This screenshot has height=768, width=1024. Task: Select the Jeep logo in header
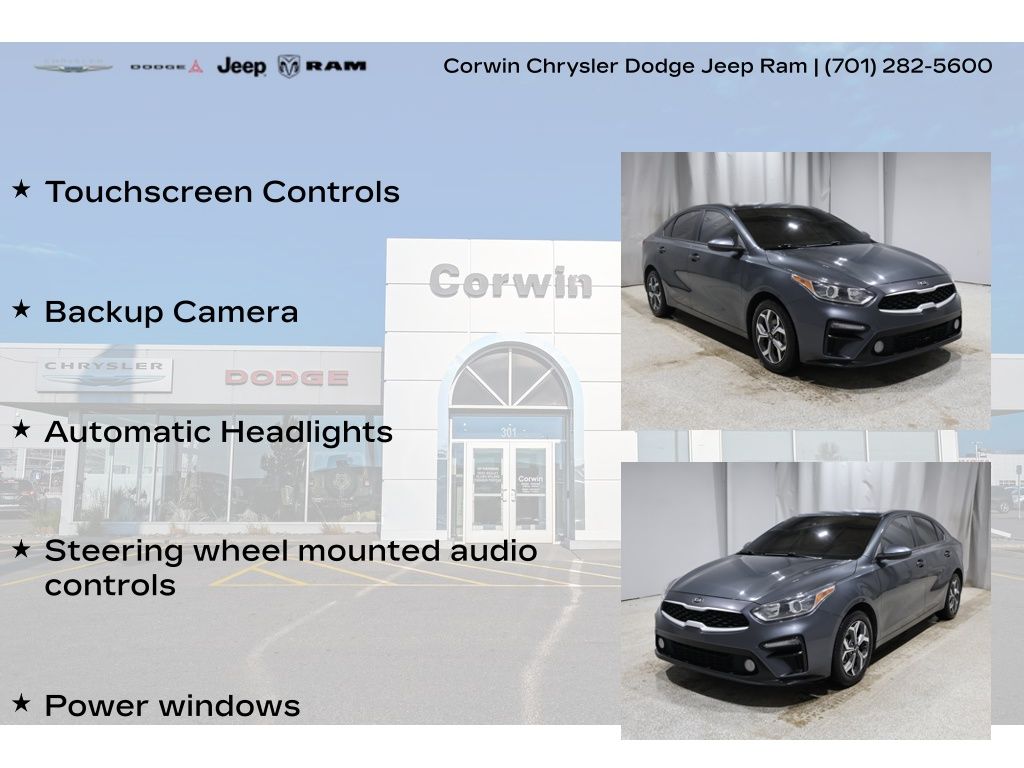tap(241, 67)
